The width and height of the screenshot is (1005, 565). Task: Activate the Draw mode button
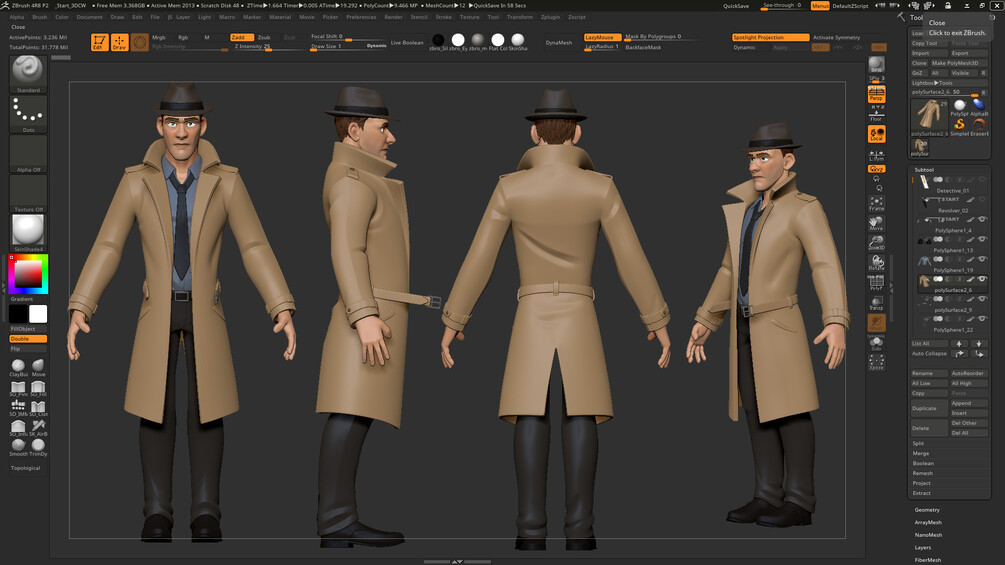(x=119, y=42)
